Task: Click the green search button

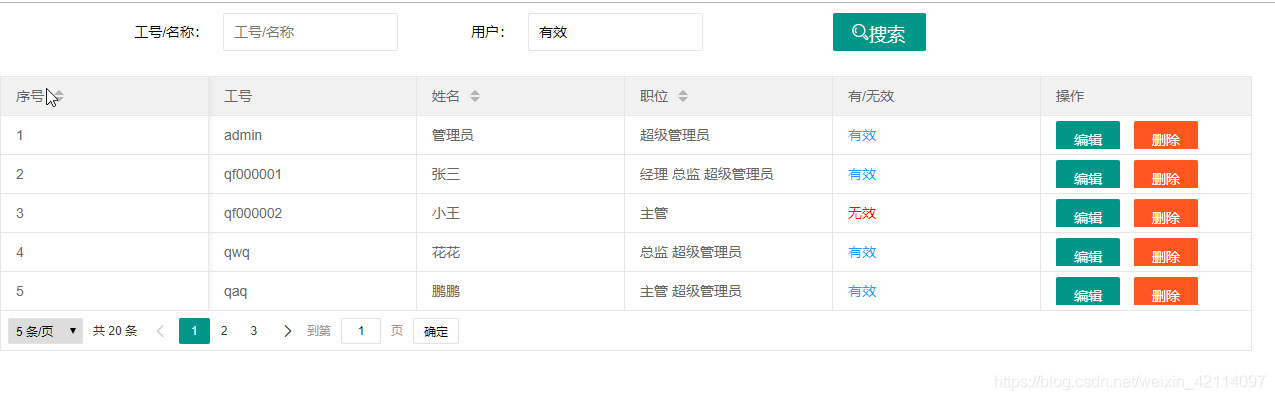Action: (879, 33)
